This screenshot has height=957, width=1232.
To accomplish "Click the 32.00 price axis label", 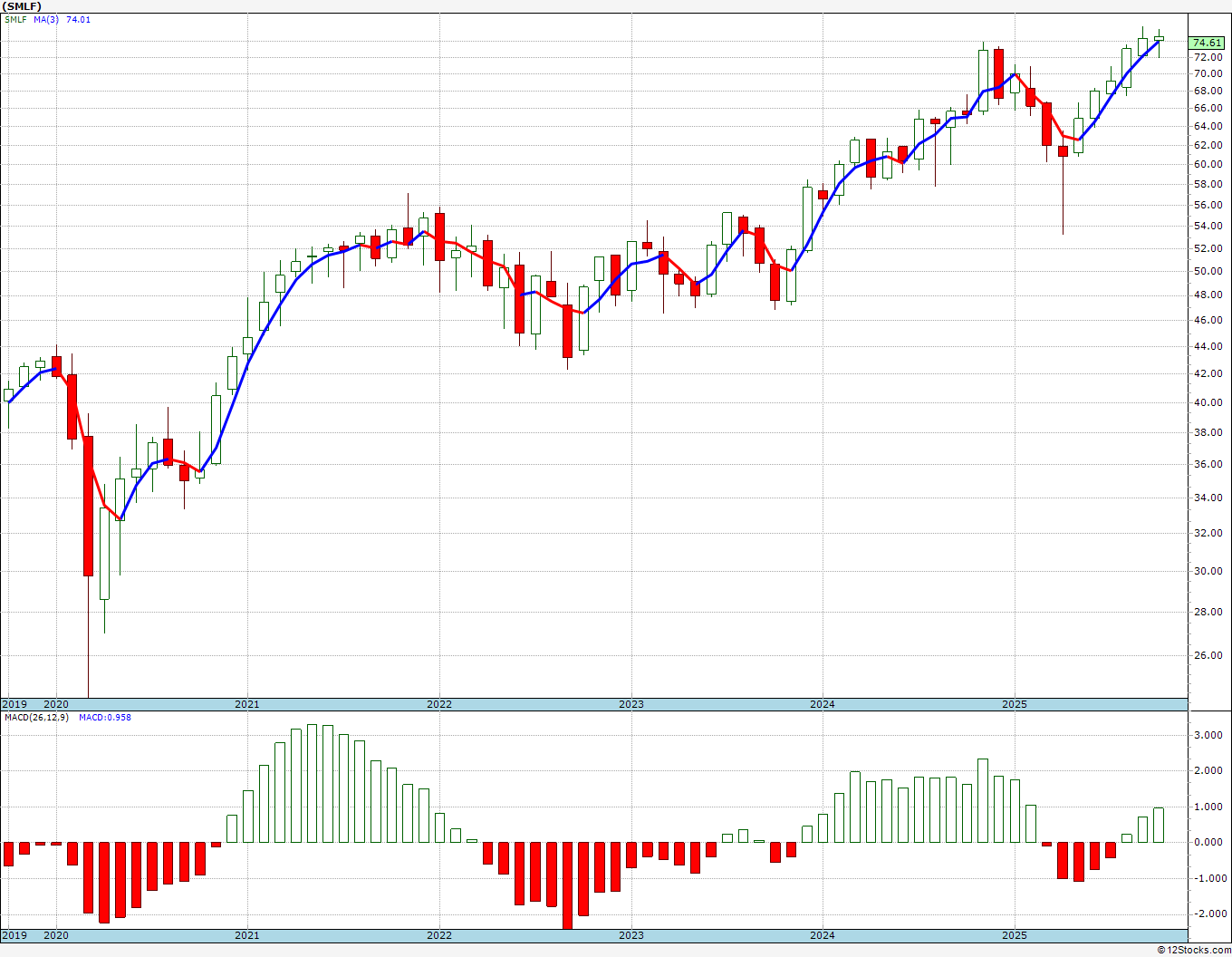I will point(1208,534).
